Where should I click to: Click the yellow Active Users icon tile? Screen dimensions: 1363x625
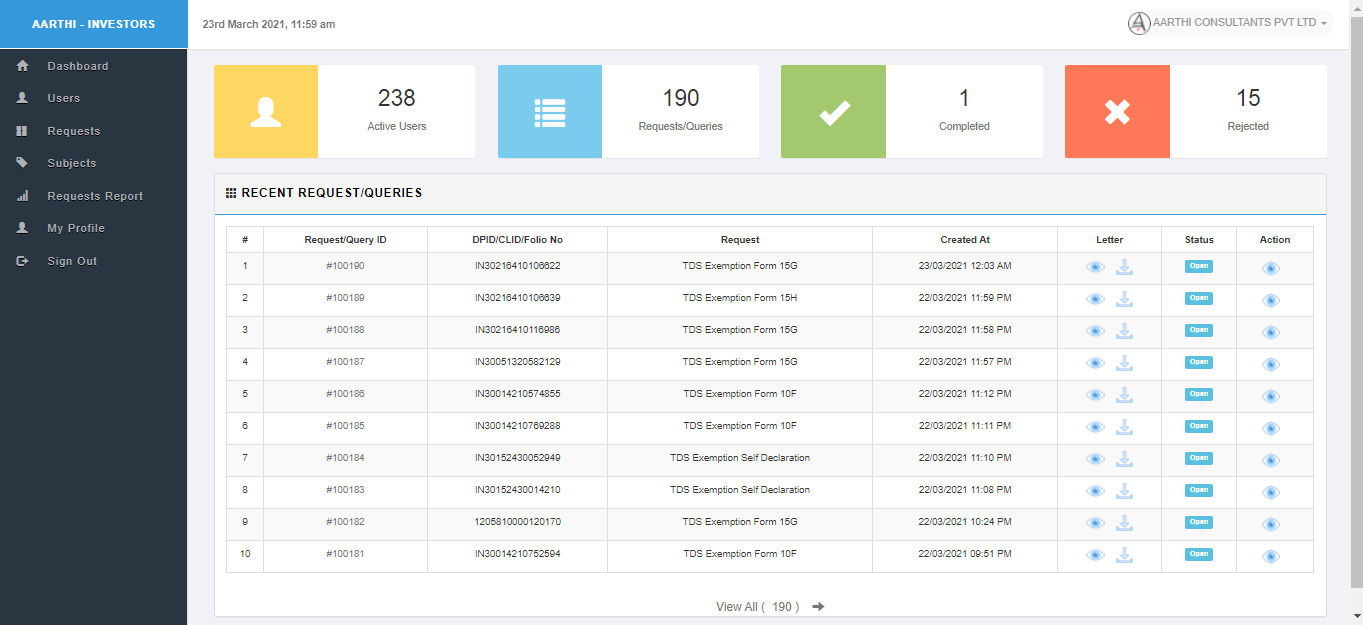coord(265,112)
